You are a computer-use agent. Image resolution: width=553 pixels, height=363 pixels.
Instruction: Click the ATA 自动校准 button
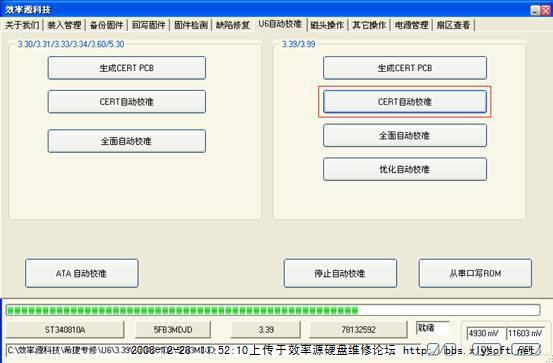[x=81, y=273]
